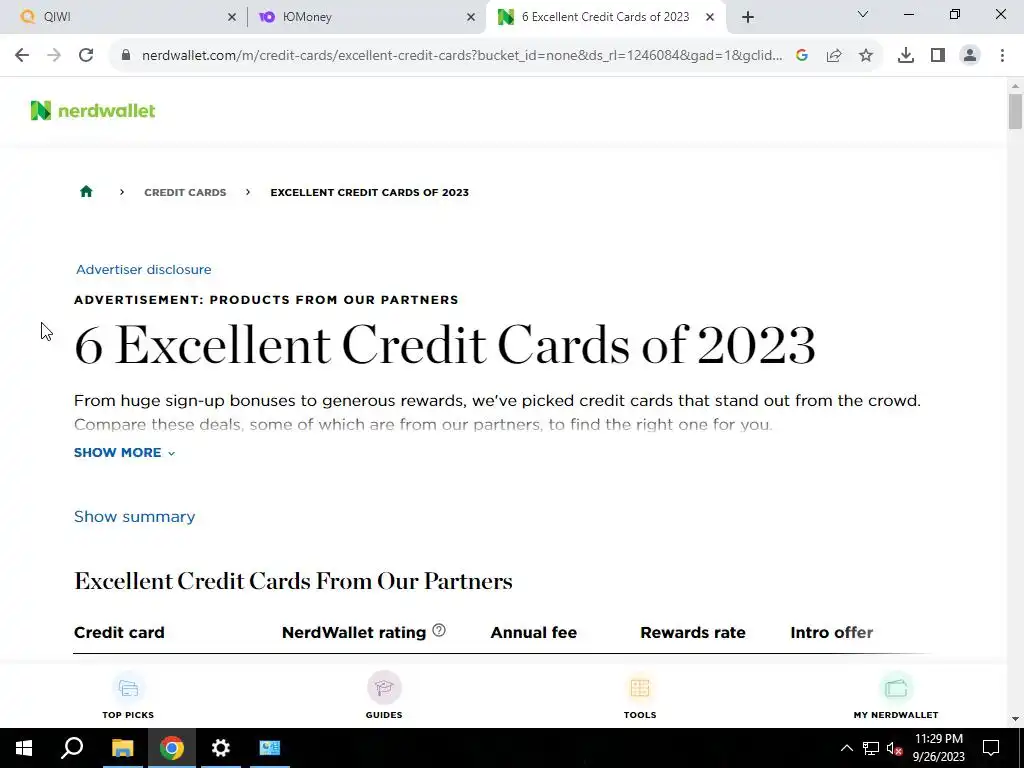Viewport: 1024px width, 768px height.
Task: Expand the SHOW MORE description
Action: point(125,453)
